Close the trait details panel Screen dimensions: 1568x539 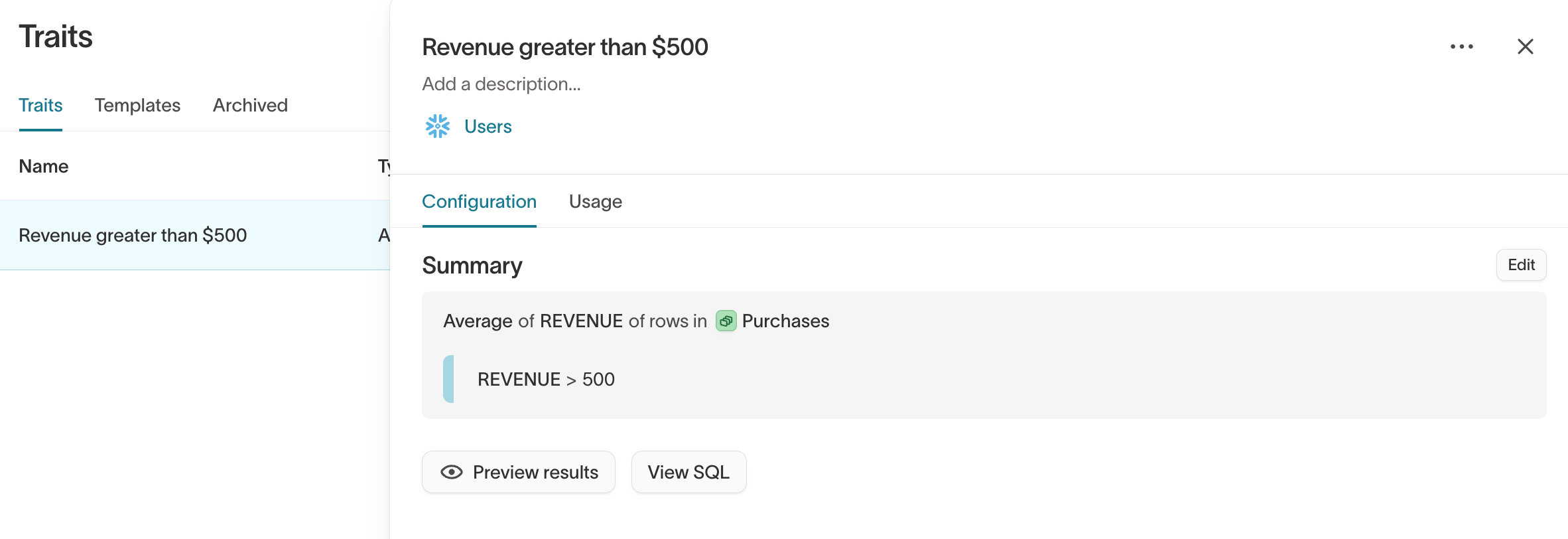(1525, 46)
